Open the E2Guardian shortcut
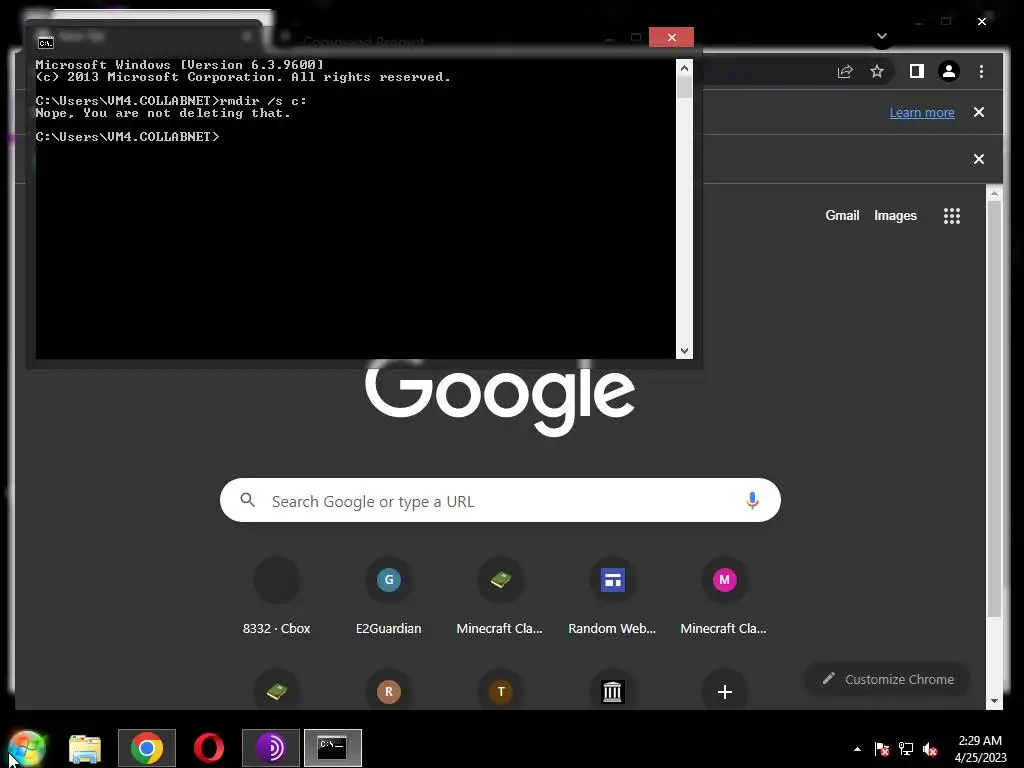Screen dimensions: 1024x768 coord(389,597)
